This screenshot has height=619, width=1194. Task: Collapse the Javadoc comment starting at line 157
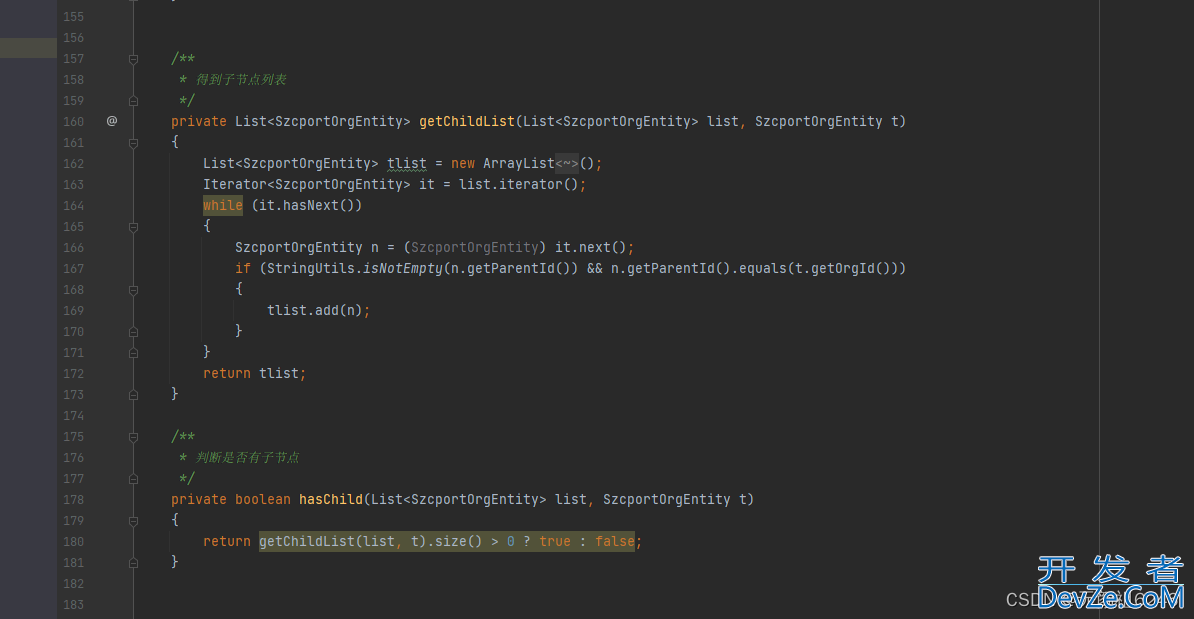[133, 59]
